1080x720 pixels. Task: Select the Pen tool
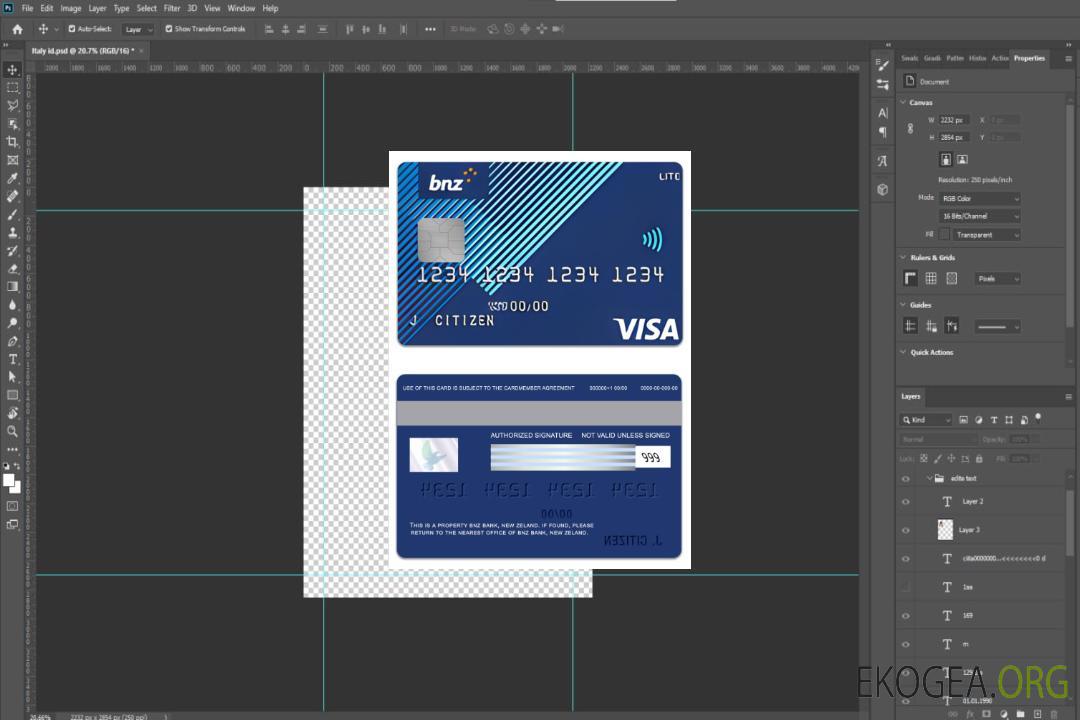click(x=12, y=341)
